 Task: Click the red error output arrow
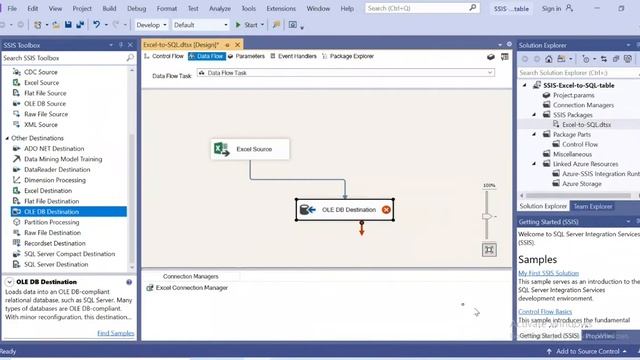pyautogui.click(x=362, y=229)
